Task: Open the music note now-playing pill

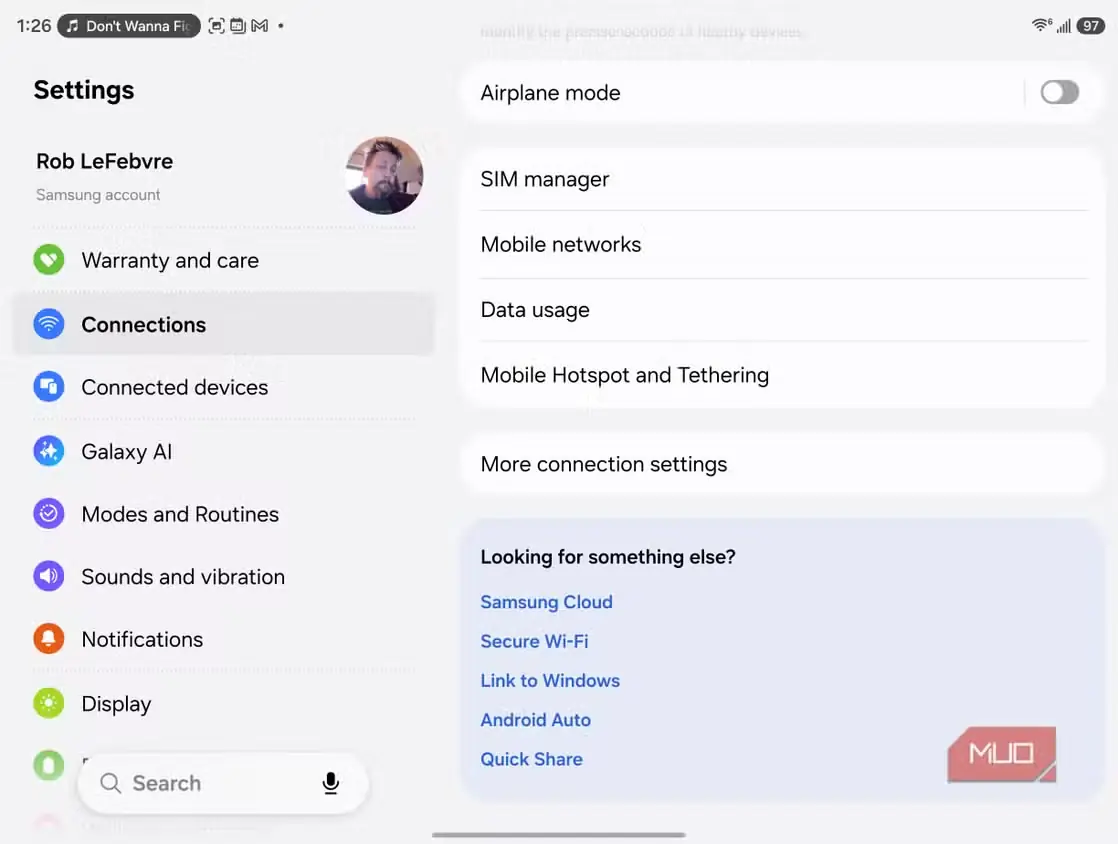Action: coord(129,26)
